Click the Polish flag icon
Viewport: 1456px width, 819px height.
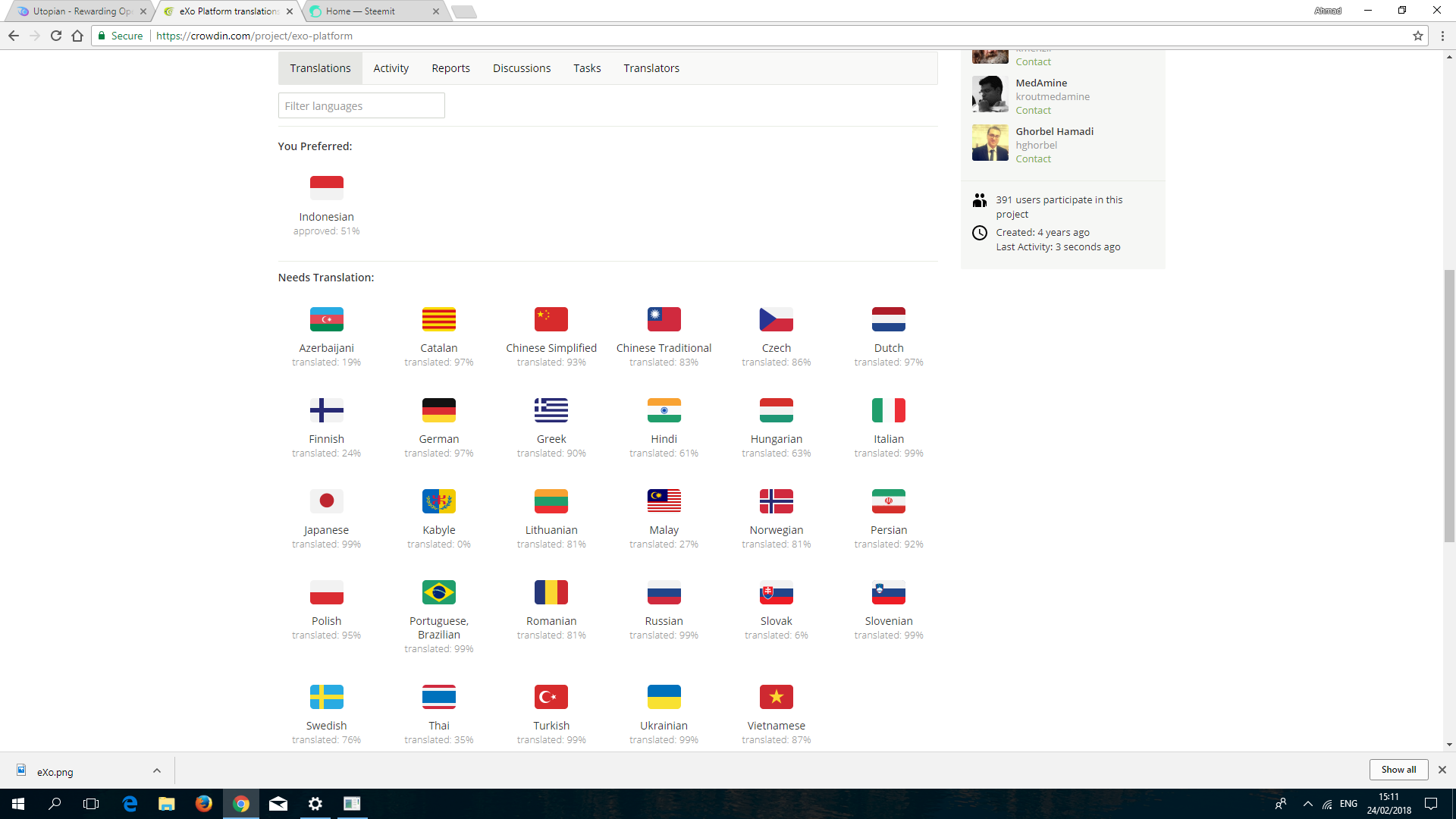[326, 592]
